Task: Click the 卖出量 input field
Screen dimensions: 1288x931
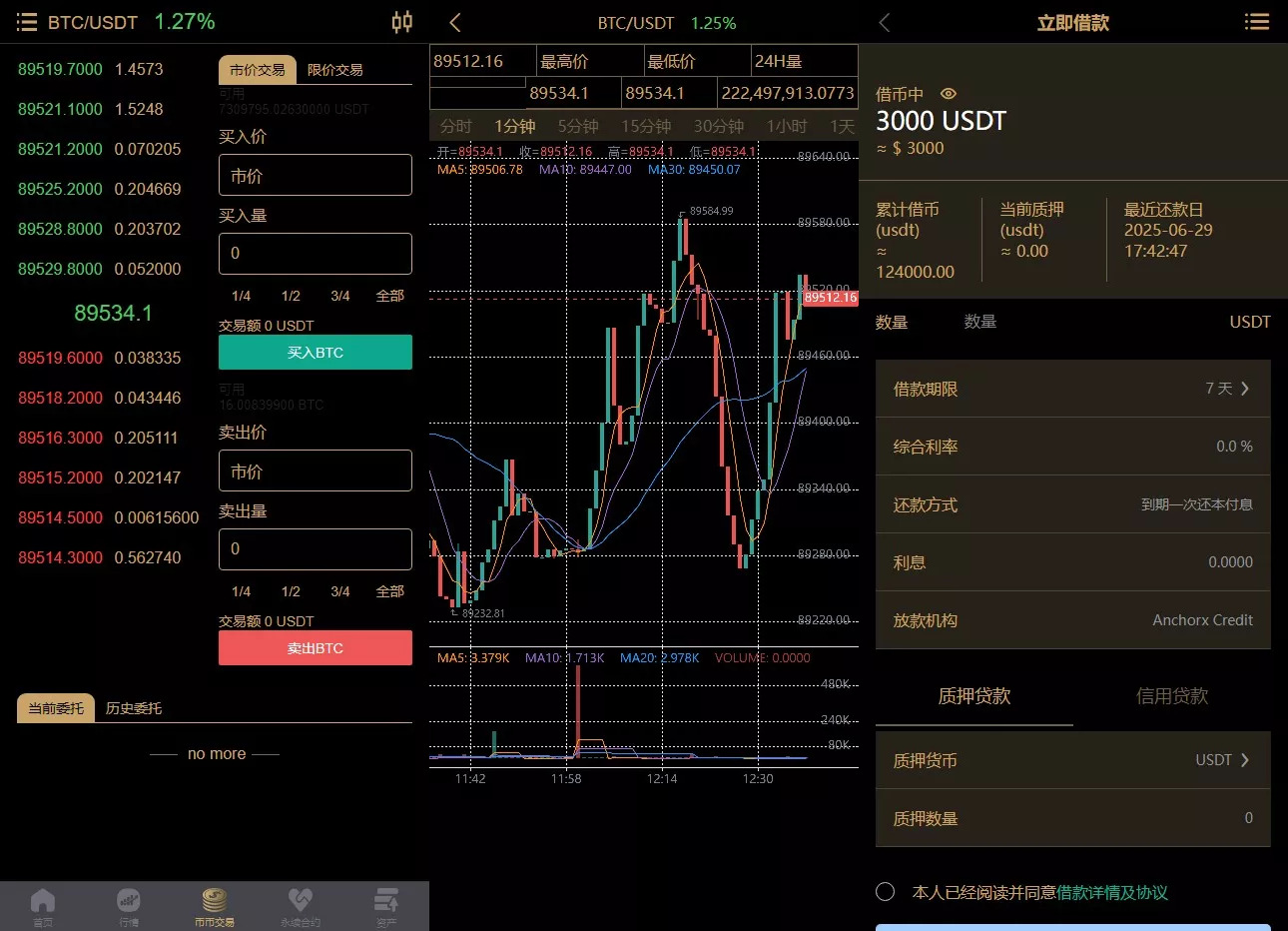Action: (x=315, y=549)
